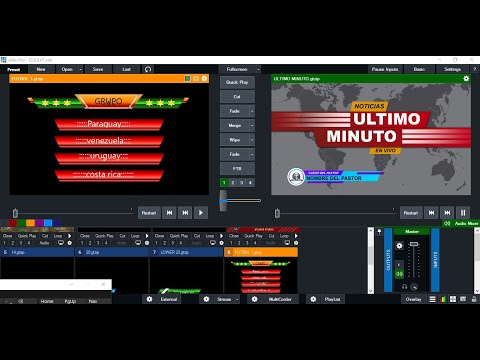Jump output to previous item
Image resolution: width=480 pixels, height=360 pixels.
(x=431, y=213)
